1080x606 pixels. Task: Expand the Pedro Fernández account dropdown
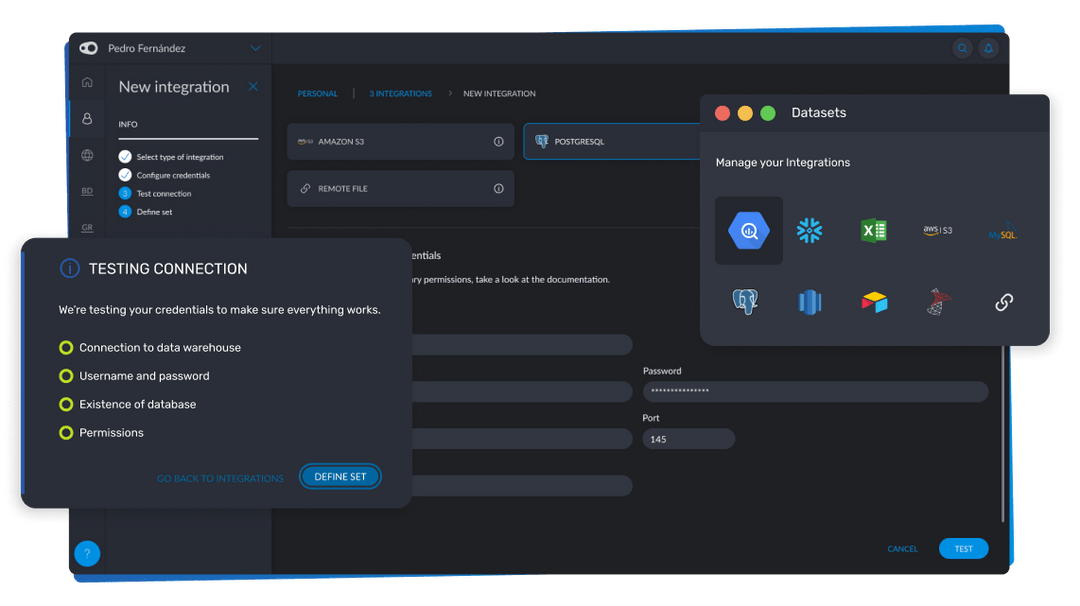[x=256, y=47]
